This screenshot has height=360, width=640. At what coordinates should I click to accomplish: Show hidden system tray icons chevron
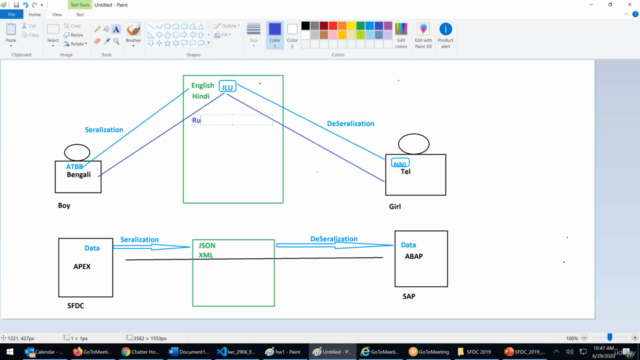pyautogui.click(x=556, y=351)
